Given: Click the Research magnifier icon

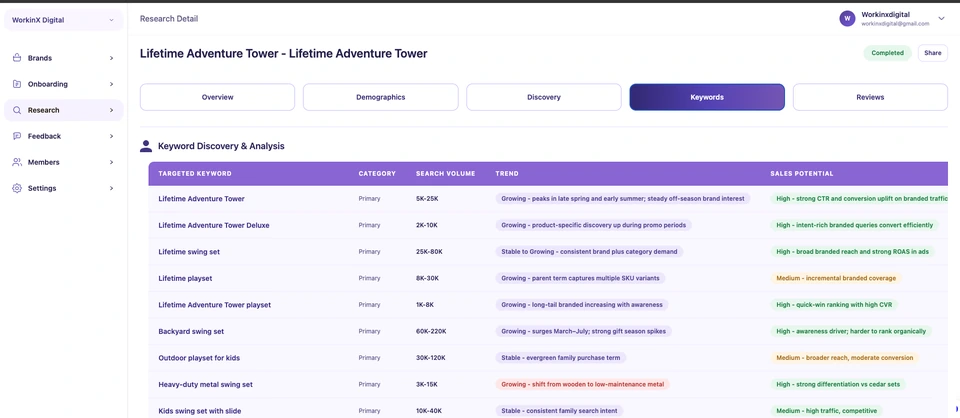Looking at the screenshot, I should (17, 110).
